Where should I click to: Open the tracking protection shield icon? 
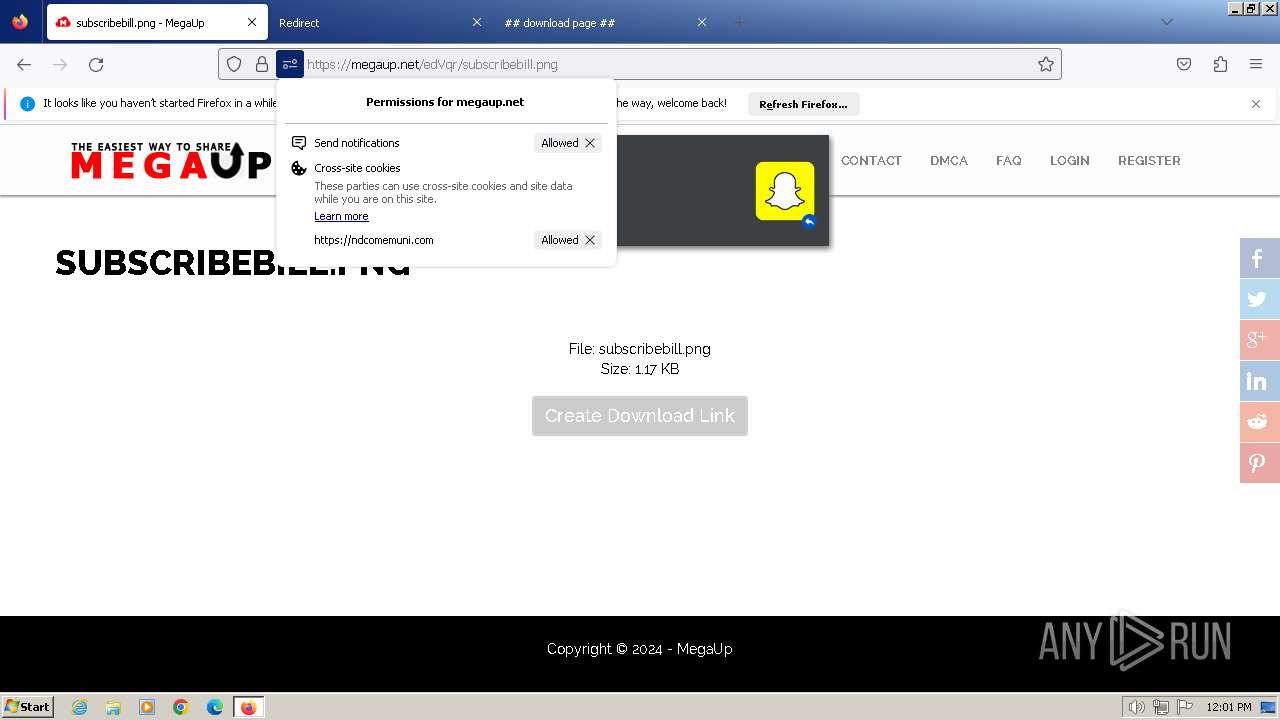234,64
